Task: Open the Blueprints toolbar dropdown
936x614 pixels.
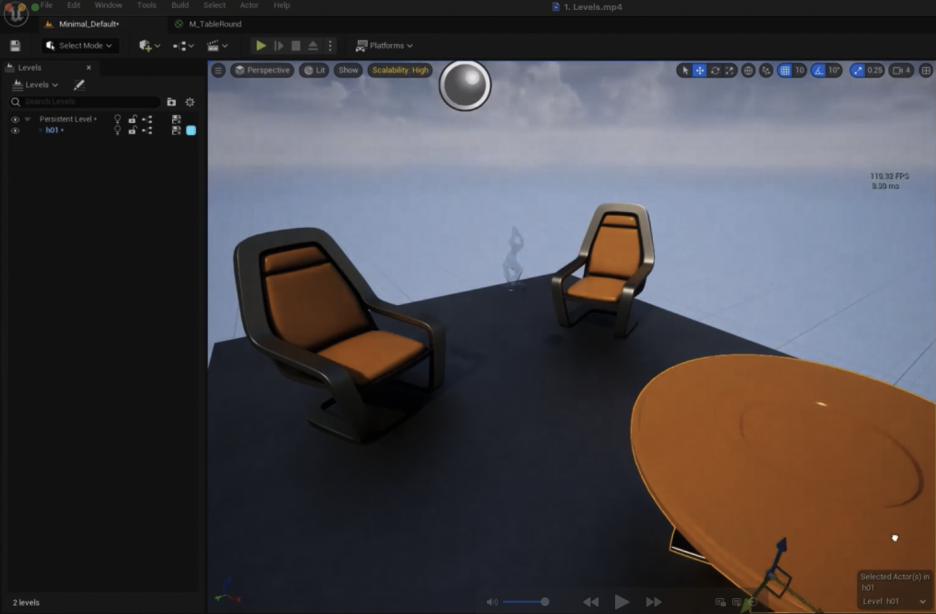Action: coord(183,45)
